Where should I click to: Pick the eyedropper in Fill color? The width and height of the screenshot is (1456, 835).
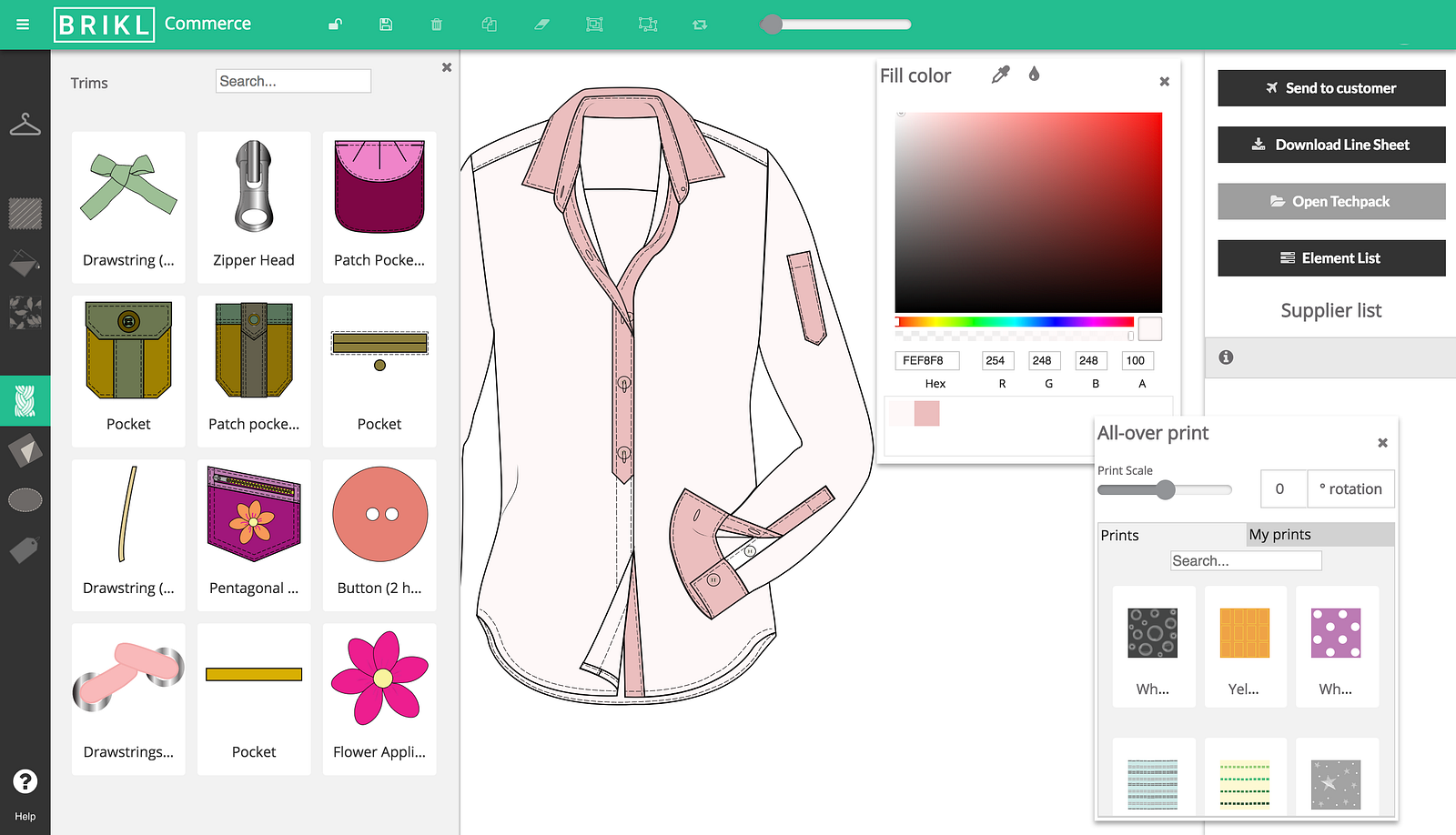(x=1000, y=75)
